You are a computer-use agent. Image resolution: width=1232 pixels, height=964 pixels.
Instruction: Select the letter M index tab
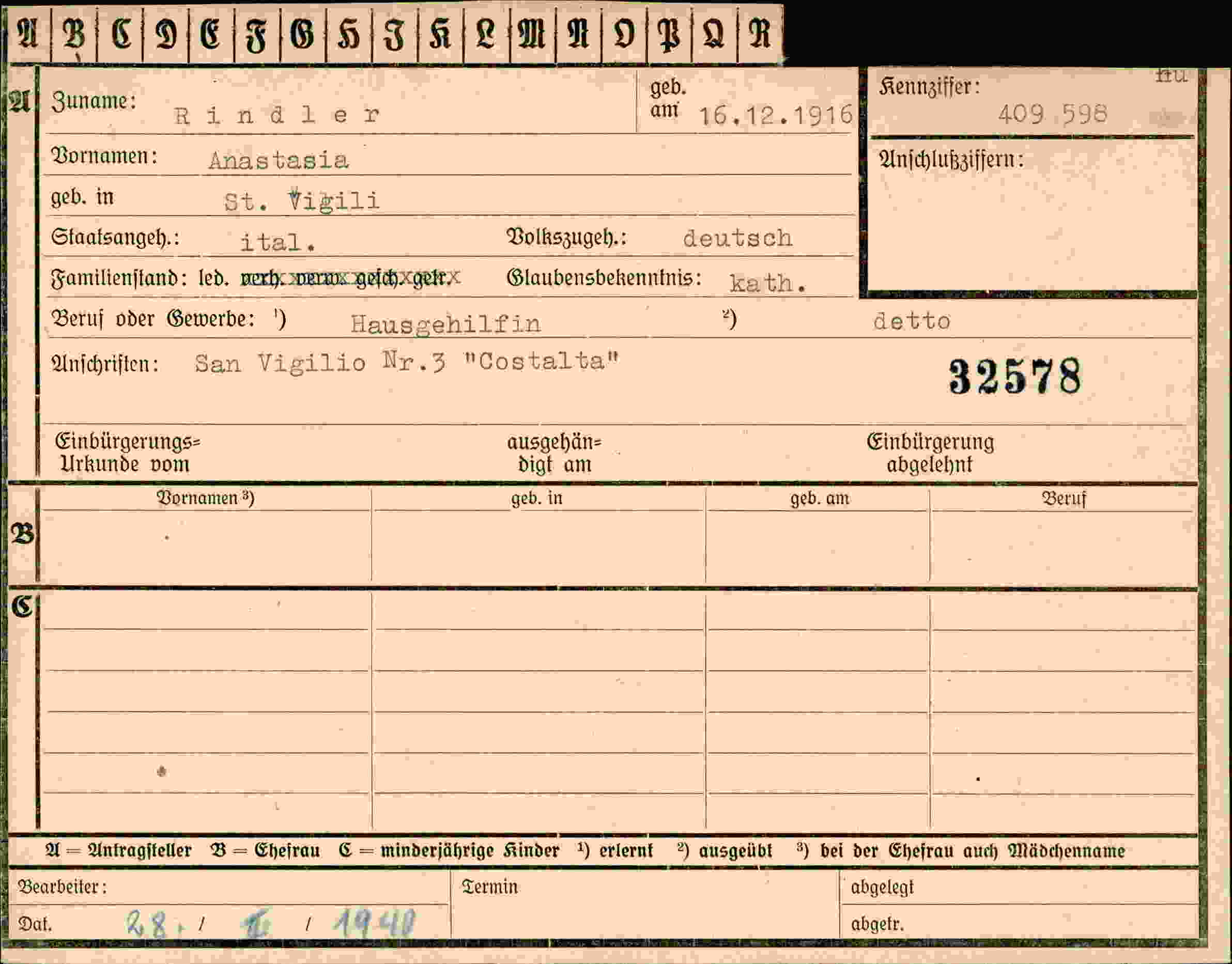point(533,33)
